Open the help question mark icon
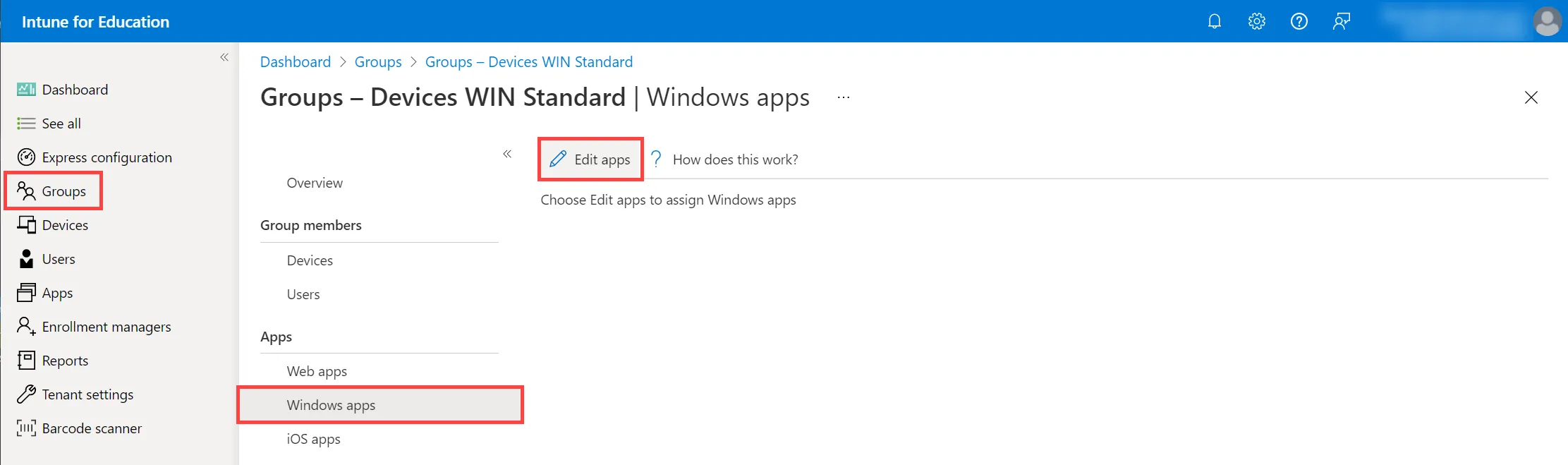 (1299, 21)
